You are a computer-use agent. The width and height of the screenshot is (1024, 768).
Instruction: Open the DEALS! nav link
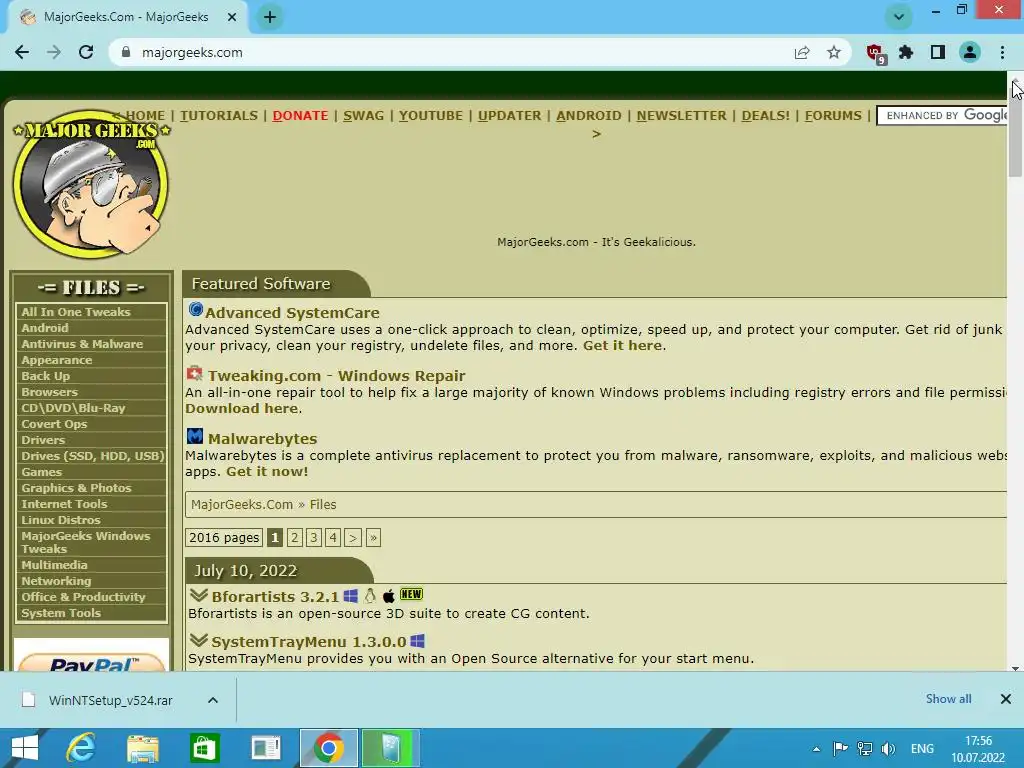coord(765,116)
